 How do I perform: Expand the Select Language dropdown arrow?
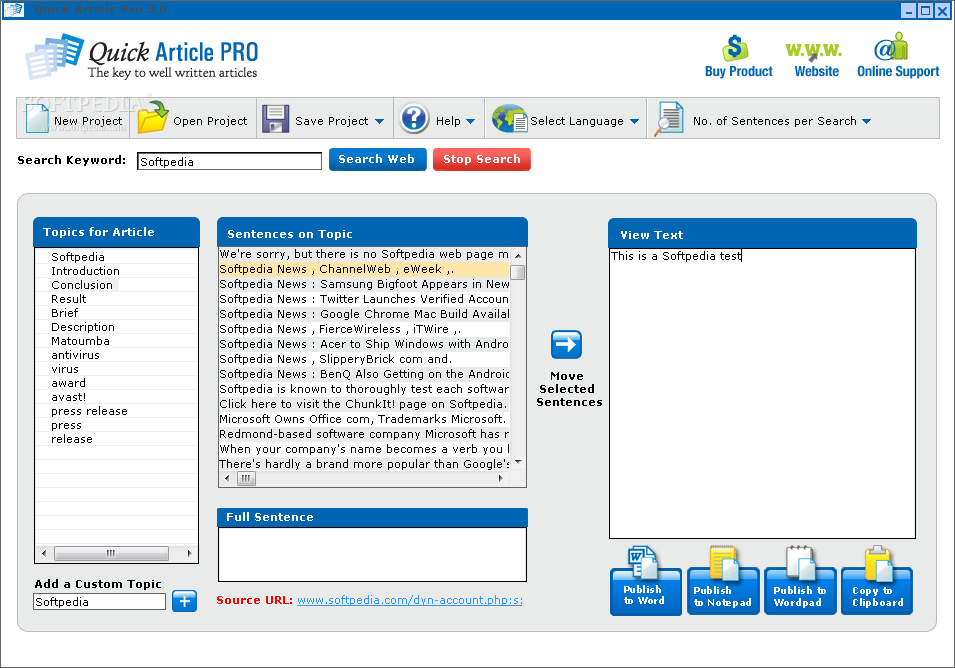[634, 121]
